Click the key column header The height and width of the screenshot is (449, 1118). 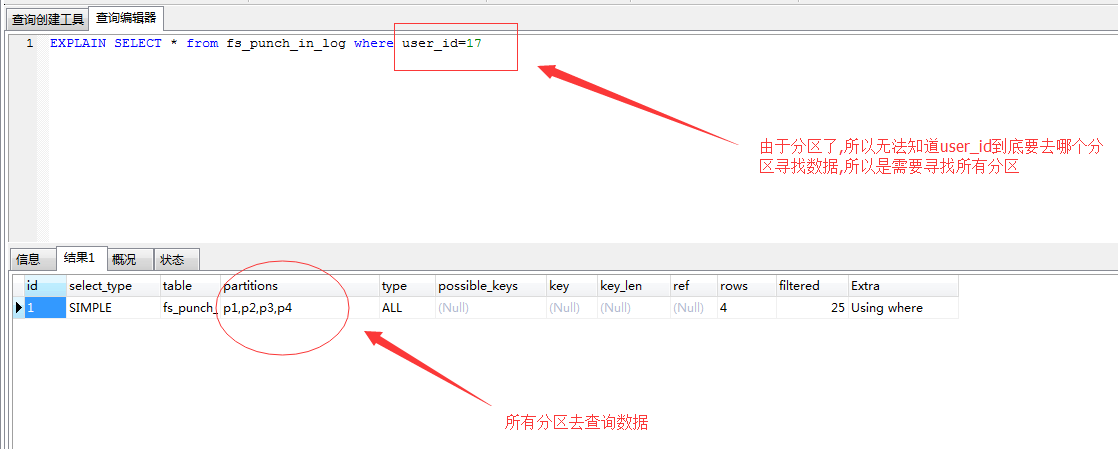tap(572, 286)
